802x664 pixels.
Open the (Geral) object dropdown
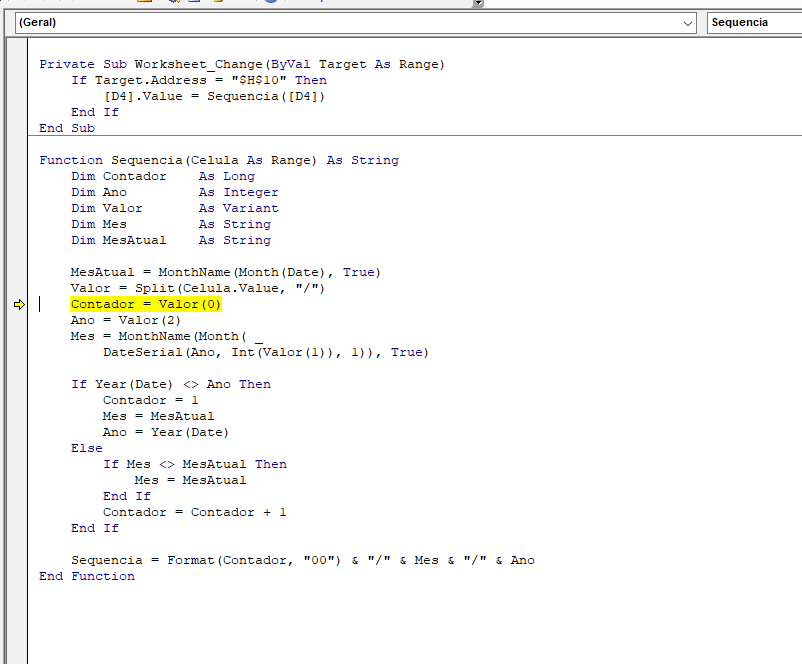pyautogui.click(x=355, y=23)
